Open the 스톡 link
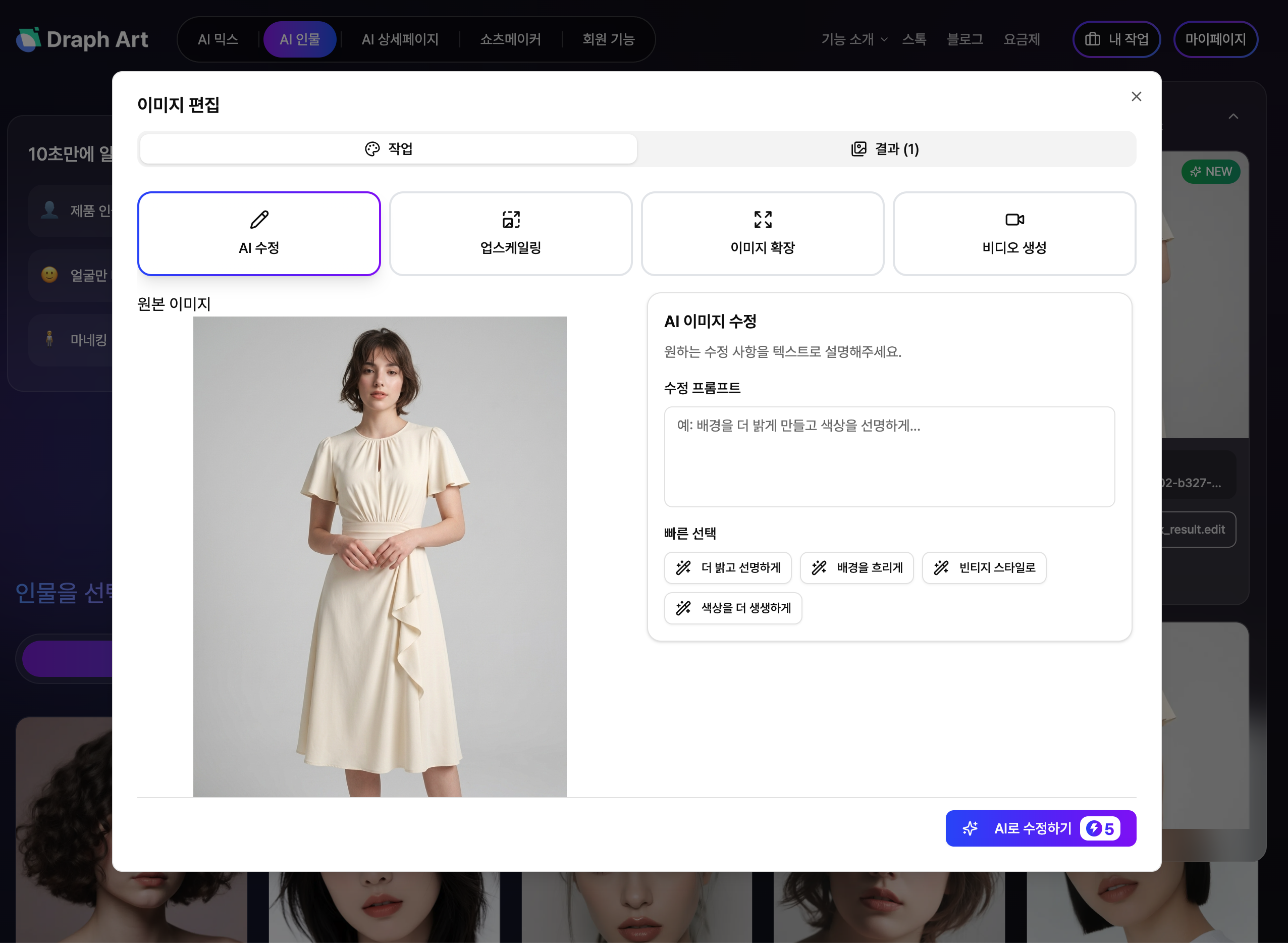 coord(914,39)
